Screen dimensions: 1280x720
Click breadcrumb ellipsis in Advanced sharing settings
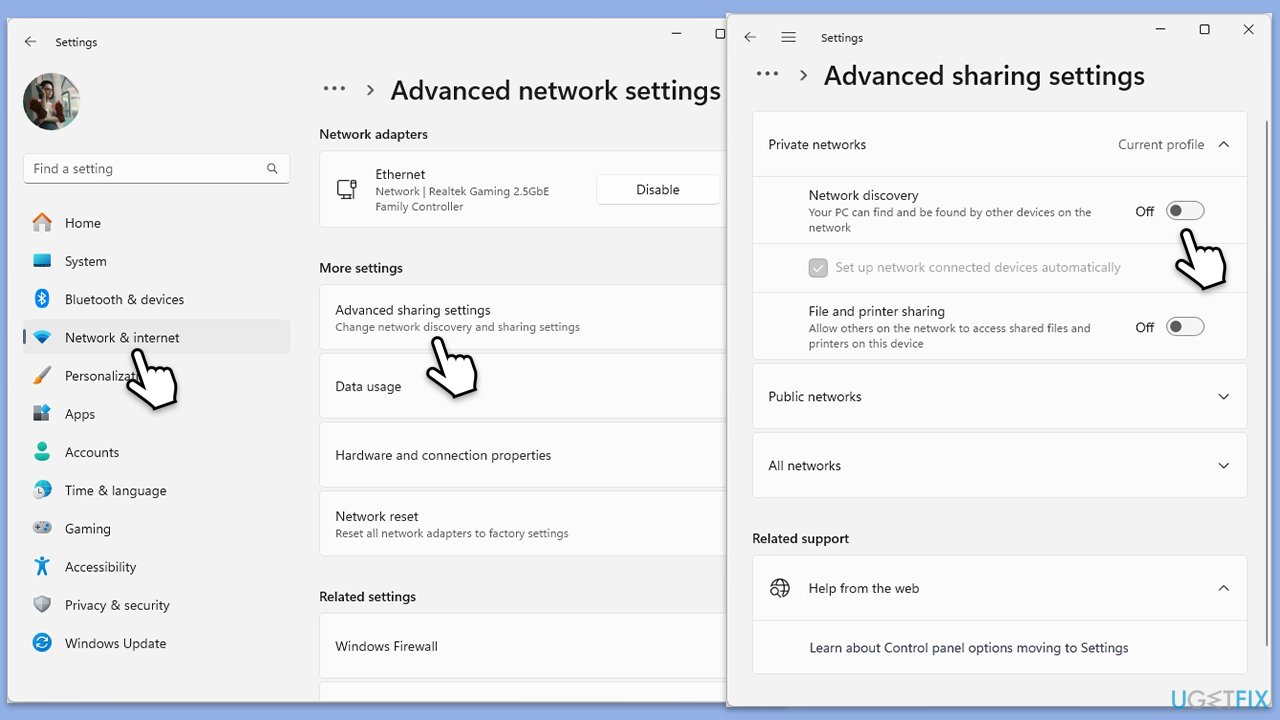767,75
